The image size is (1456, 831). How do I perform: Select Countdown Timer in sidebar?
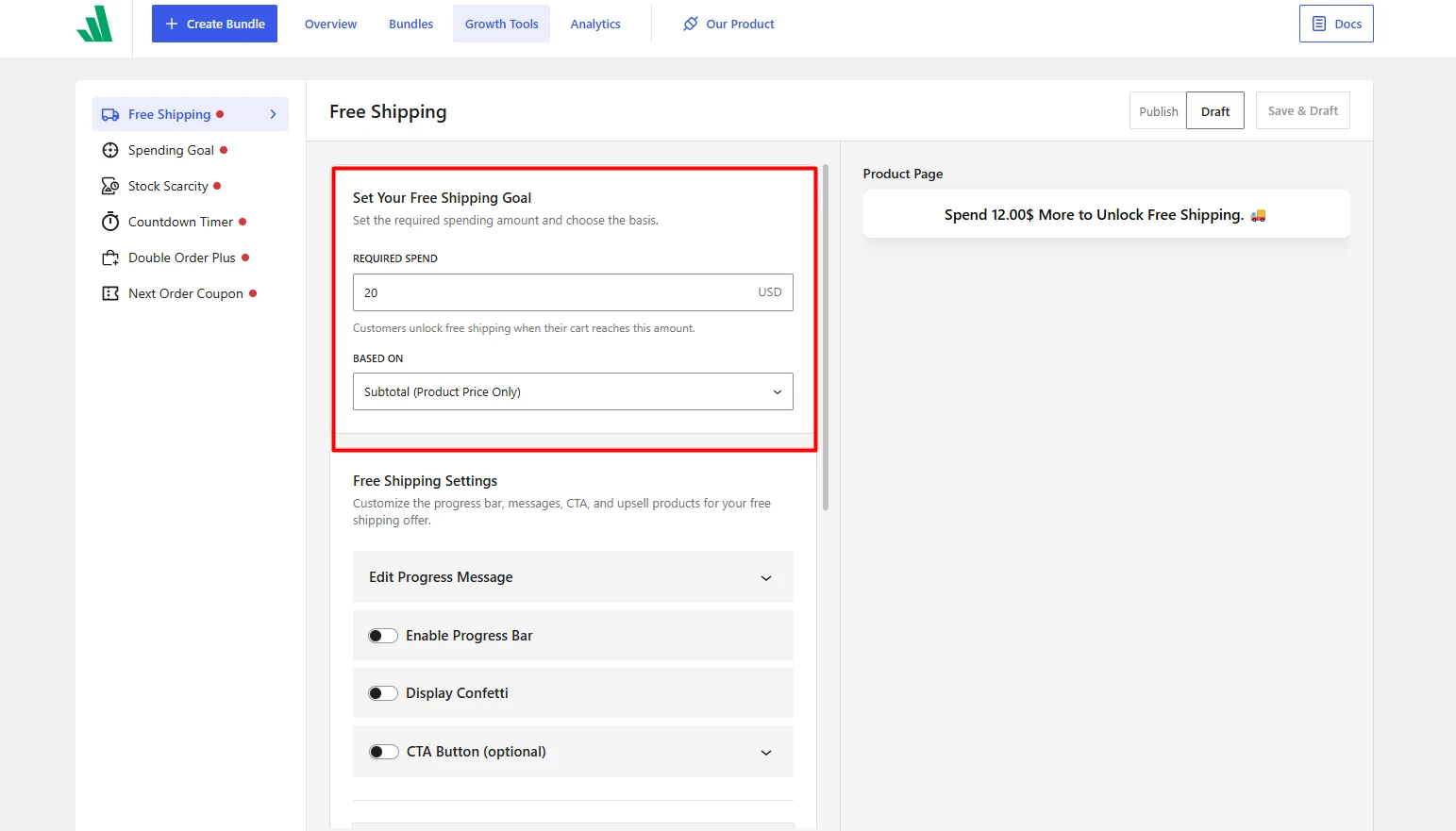point(191,222)
